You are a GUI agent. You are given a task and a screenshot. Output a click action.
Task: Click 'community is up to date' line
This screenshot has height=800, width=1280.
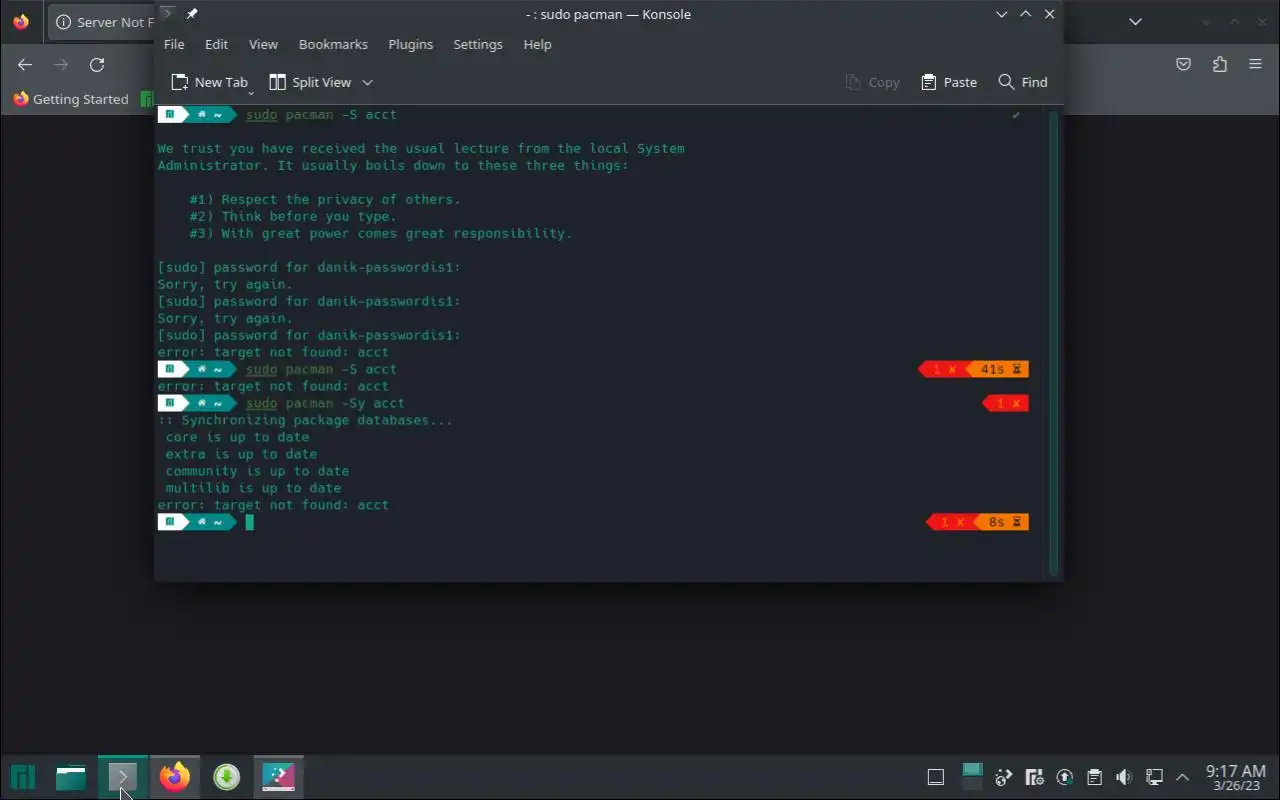coord(257,471)
